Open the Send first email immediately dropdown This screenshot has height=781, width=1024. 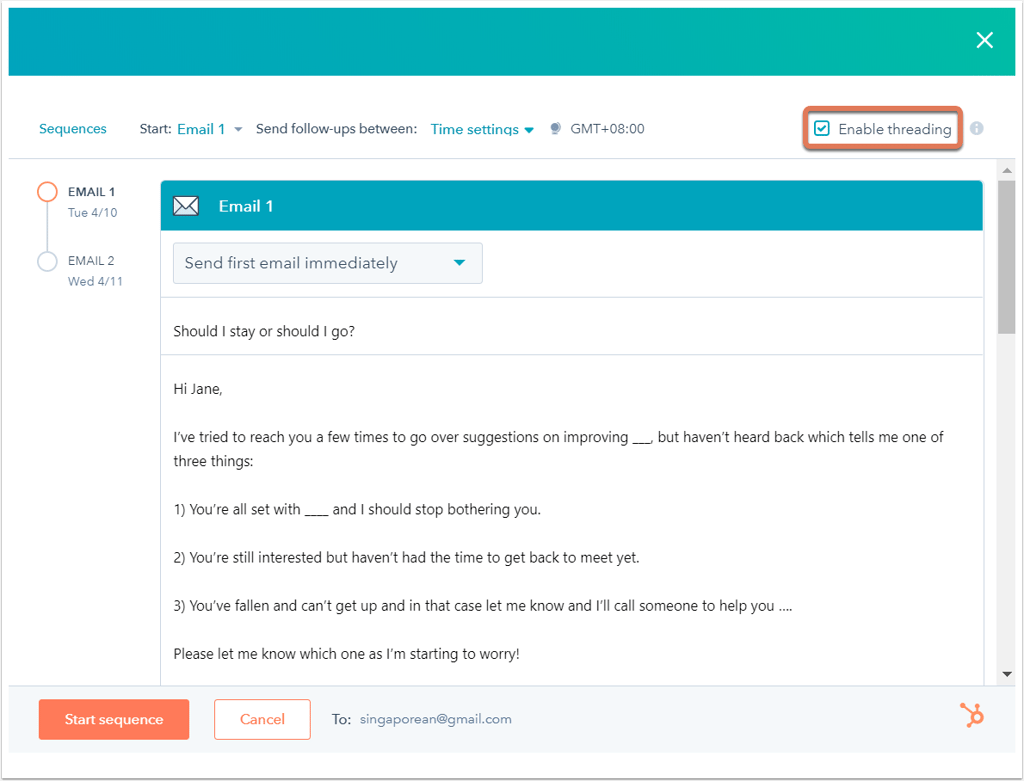tap(328, 263)
